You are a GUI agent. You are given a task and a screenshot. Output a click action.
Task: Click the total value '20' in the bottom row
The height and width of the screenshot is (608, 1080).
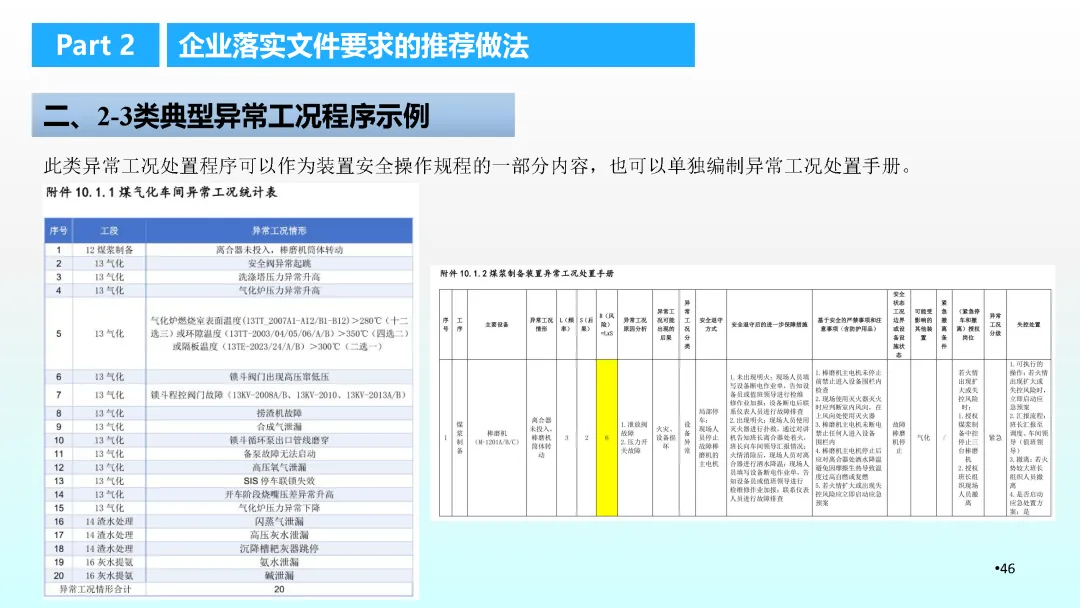279,589
